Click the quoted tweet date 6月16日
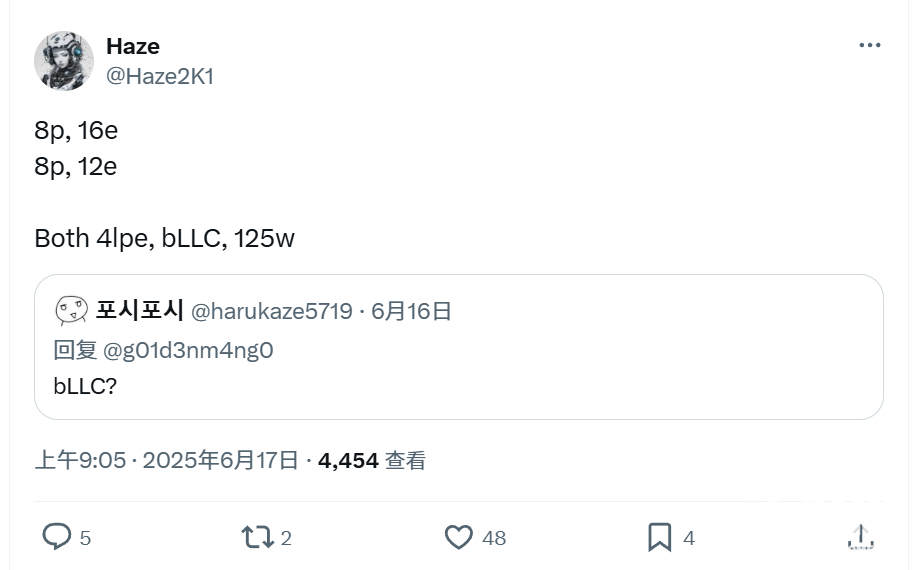 411,311
